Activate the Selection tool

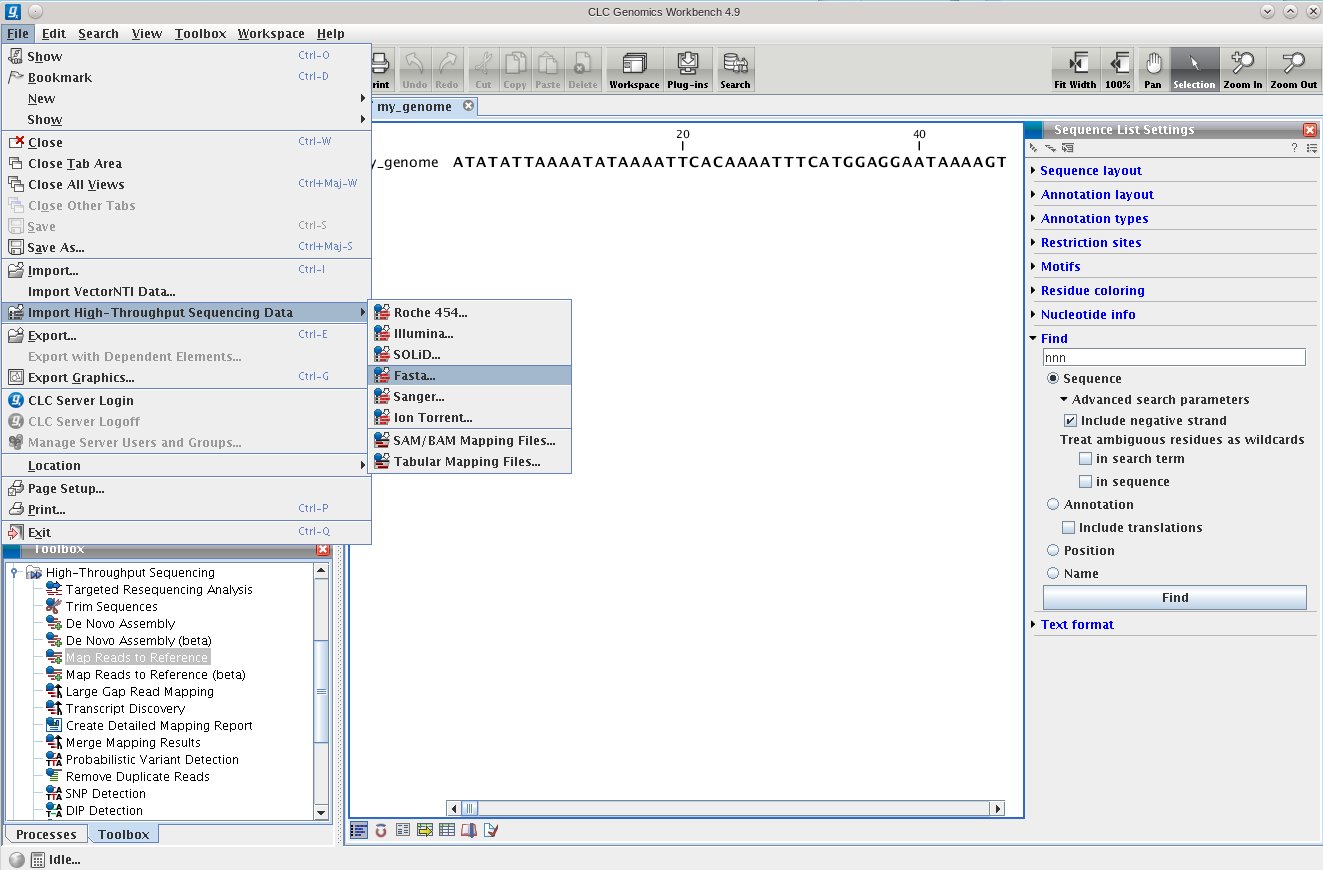pyautogui.click(x=1194, y=69)
